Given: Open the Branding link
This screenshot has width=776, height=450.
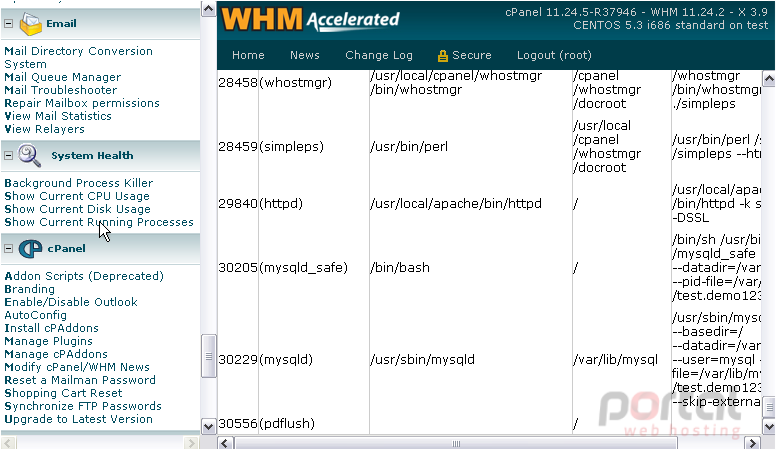Looking at the screenshot, I should (x=29, y=289).
